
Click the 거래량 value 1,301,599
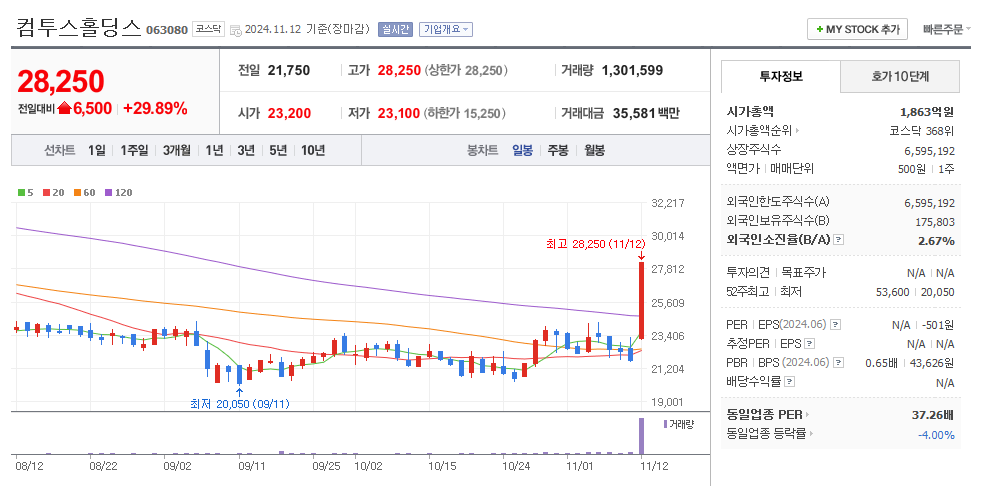click(632, 70)
